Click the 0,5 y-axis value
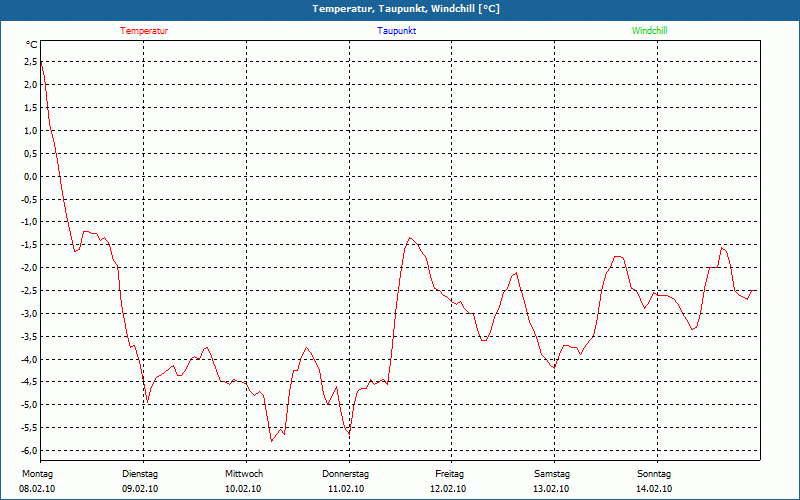 pos(31,154)
